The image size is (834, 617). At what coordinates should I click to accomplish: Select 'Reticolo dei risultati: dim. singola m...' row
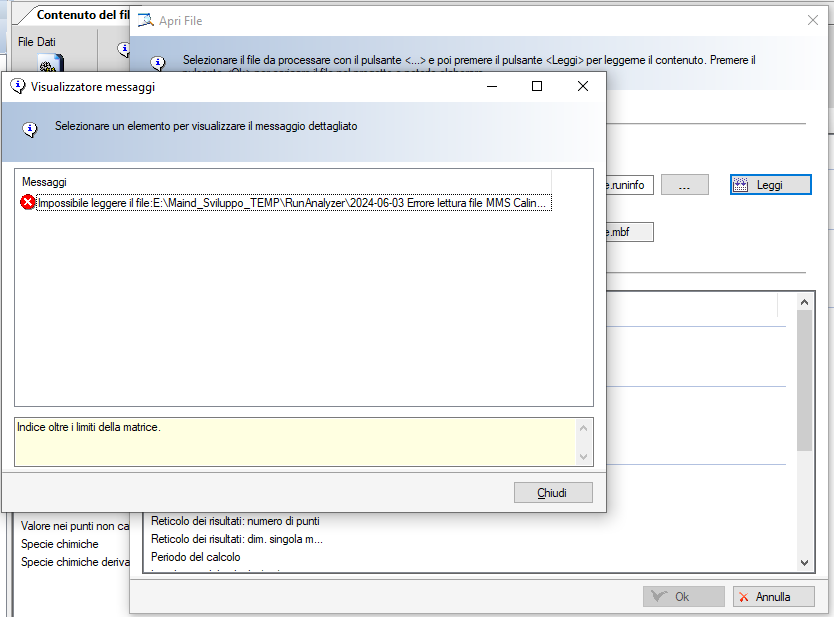point(237,539)
